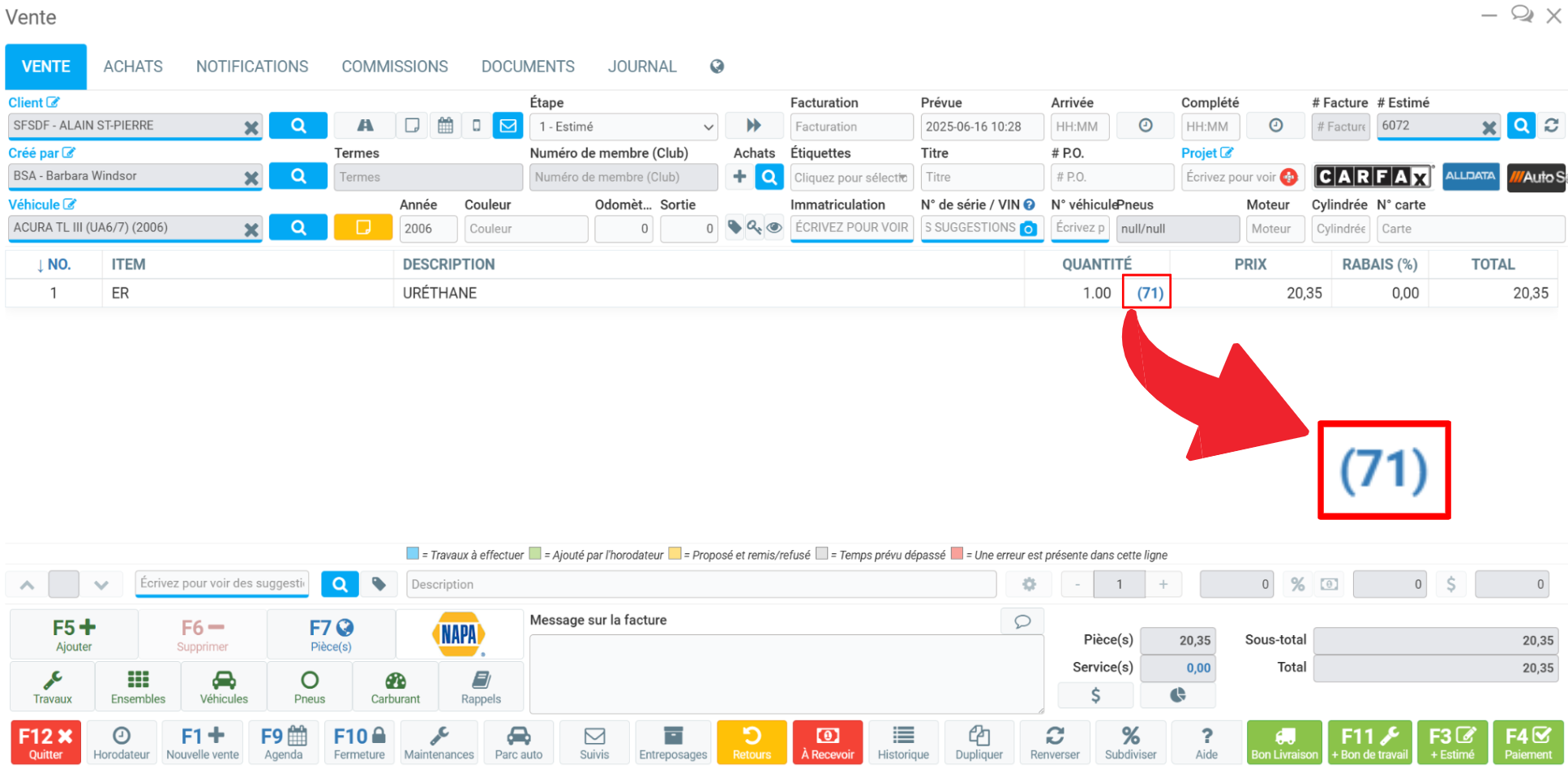
Task: Click the Message sur la facture textbox
Action: (785, 673)
